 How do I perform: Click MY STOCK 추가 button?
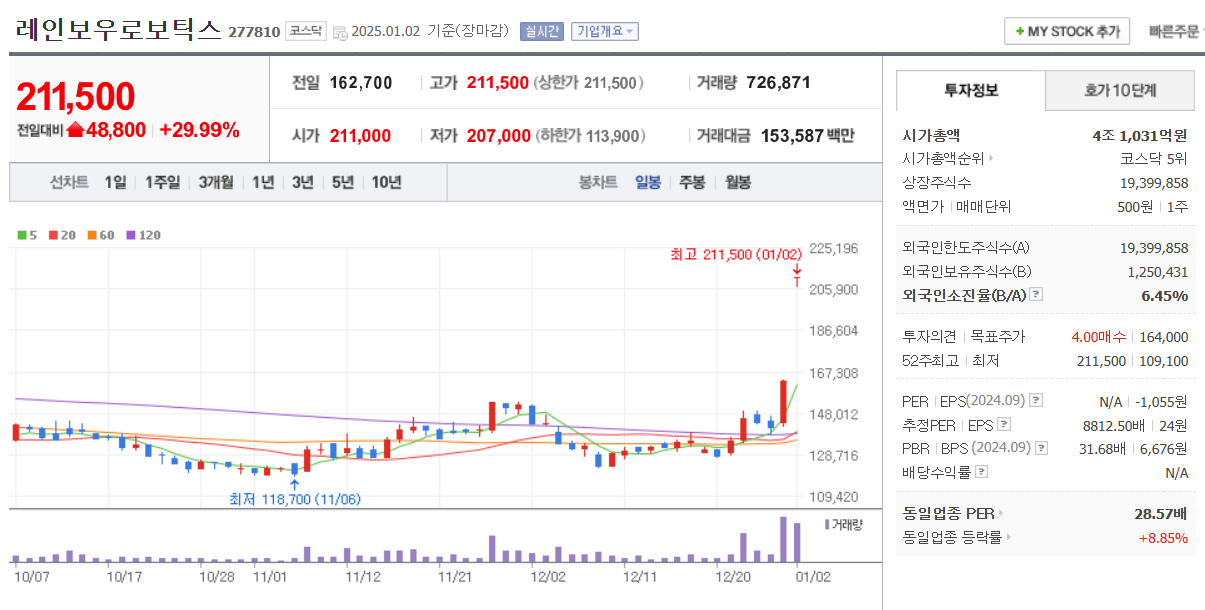[x=1067, y=31]
